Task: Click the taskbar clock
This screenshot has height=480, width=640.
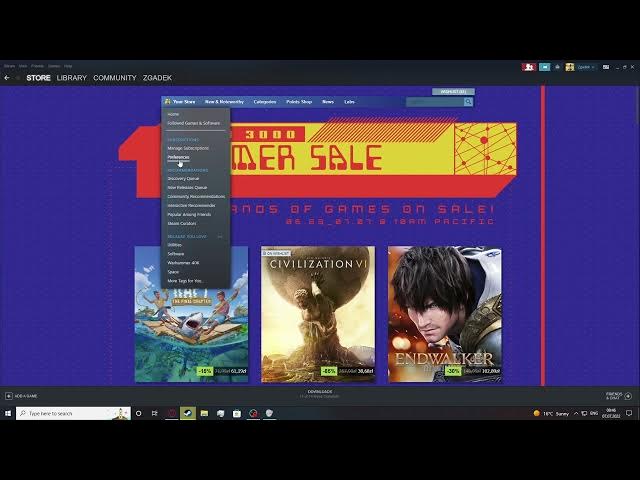Action: coord(611,413)
